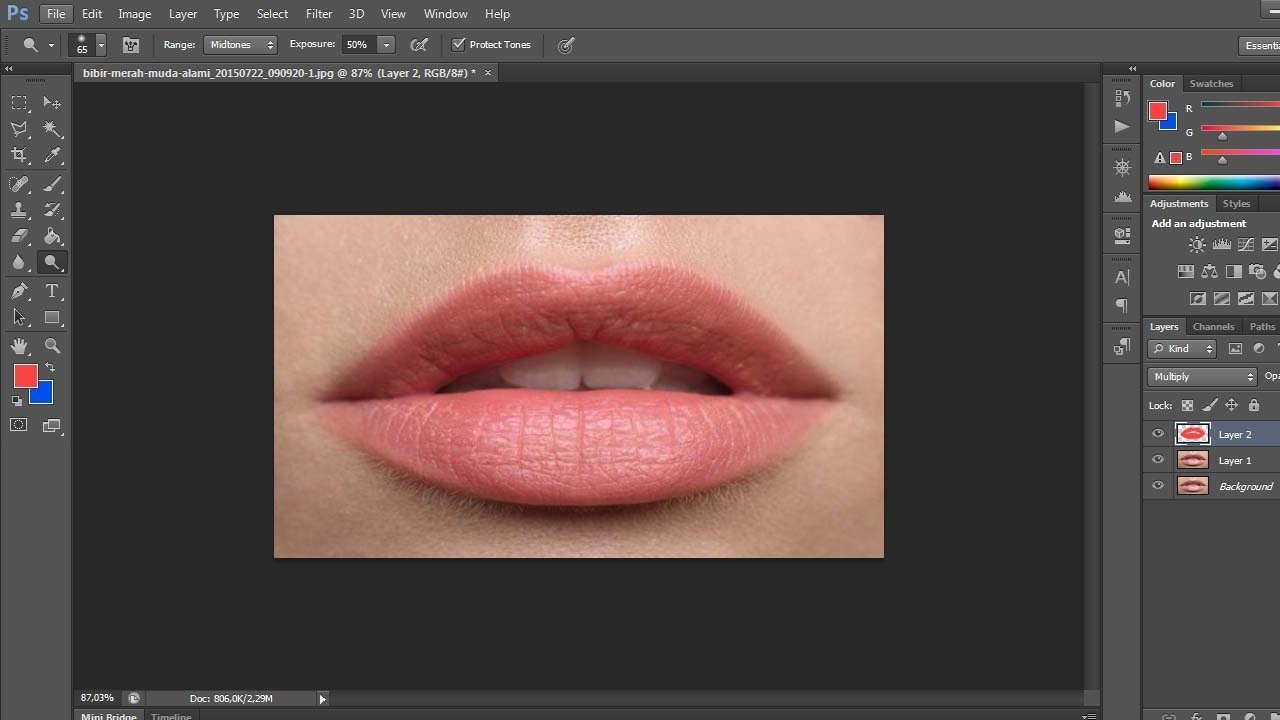Enable airbrush-style build-up effects
Image resolution: width=1280 pixels, height=720 pixels.
[419, 45]
